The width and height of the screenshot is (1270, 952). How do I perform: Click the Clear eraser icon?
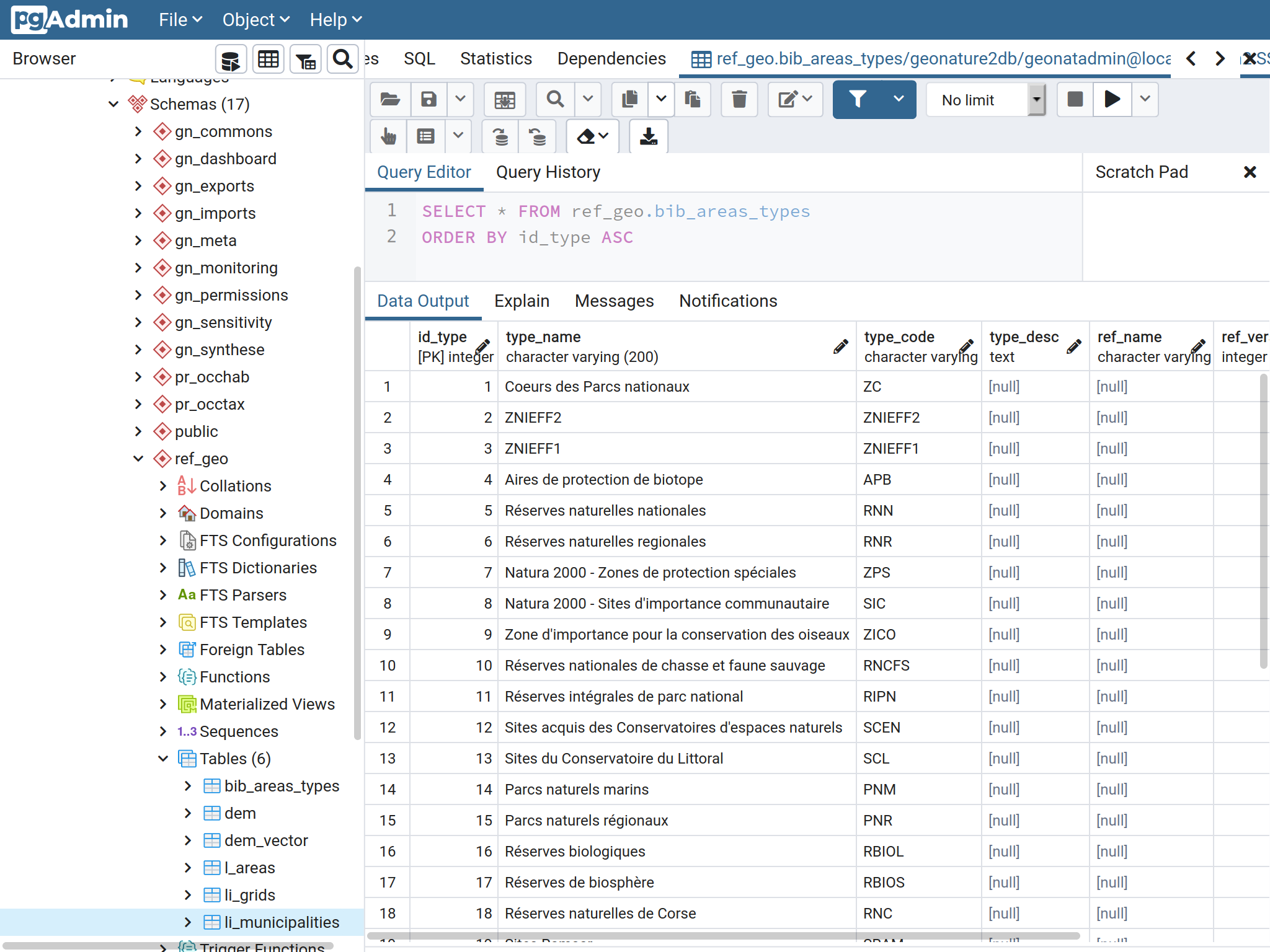pyautogui.click(x=593, y=136)
